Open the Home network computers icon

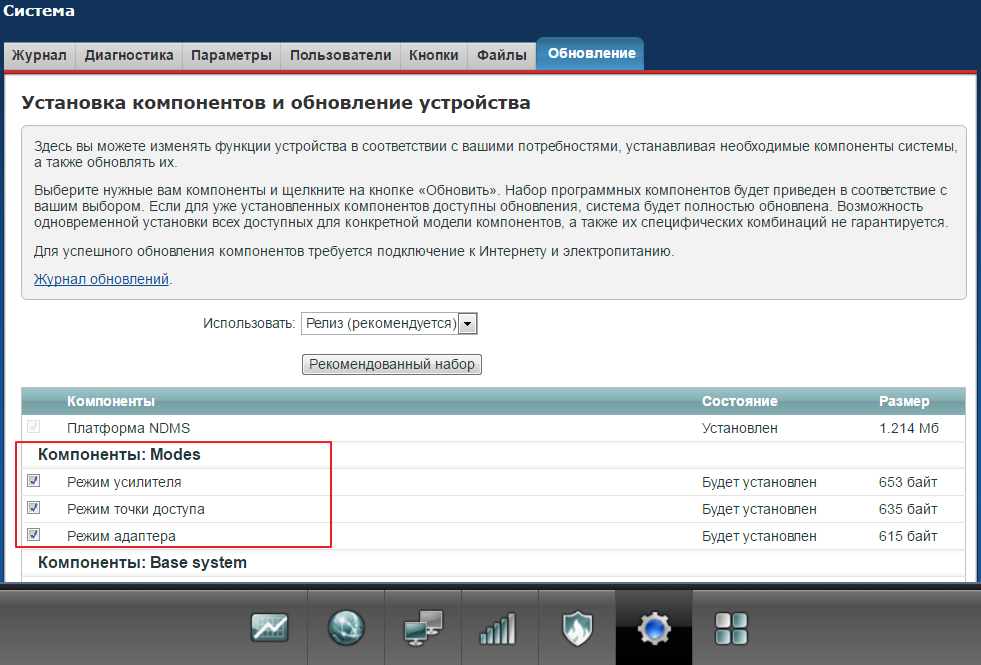(423, 628)
